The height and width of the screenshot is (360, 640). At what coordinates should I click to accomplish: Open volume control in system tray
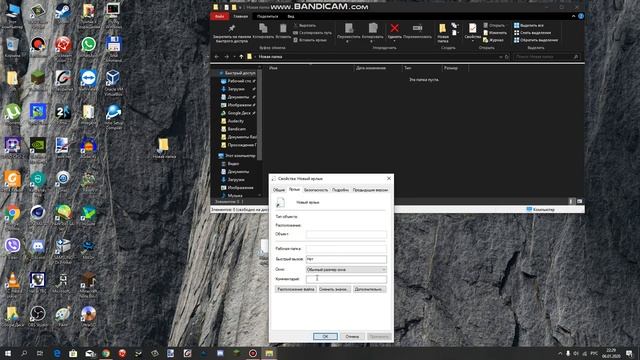pyautogui.click(x=576, y=353)
